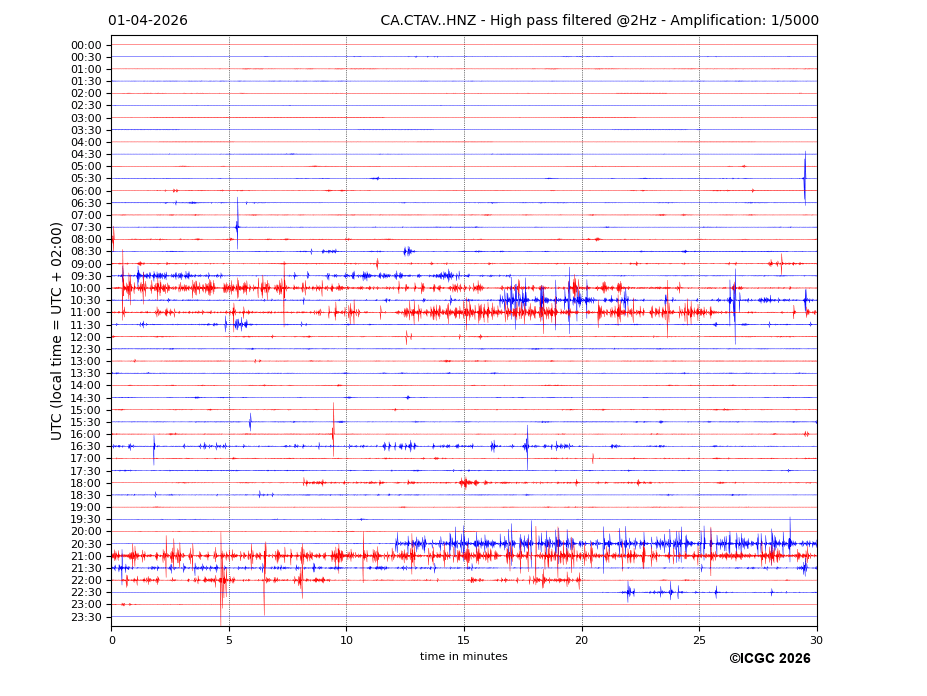Select the 'time in minutes' axis label
The width and height of the screenshot is (927, 696).
click(463, 657)
